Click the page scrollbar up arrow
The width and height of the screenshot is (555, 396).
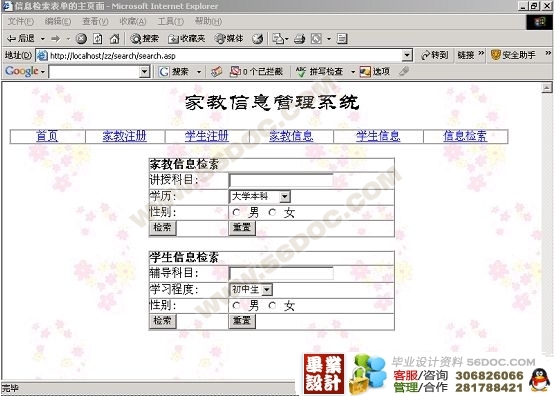coord(547,88)
